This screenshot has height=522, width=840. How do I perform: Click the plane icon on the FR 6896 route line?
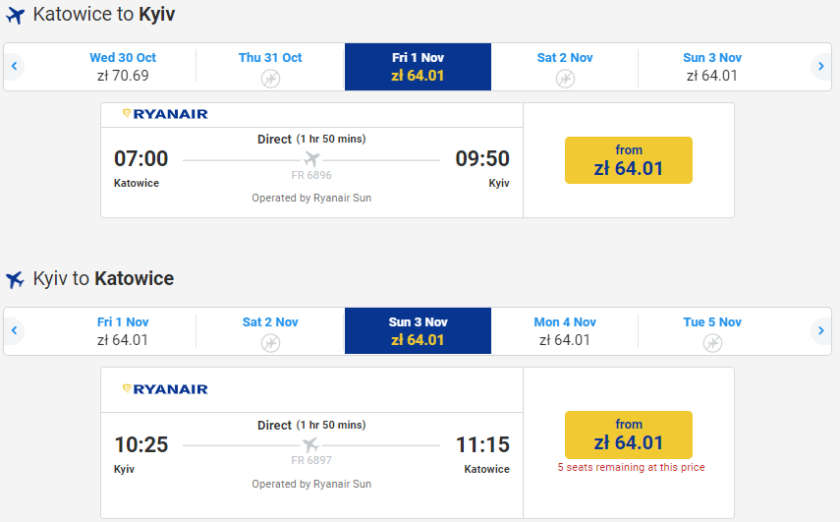pyautogui.click(x=311, y=159)
